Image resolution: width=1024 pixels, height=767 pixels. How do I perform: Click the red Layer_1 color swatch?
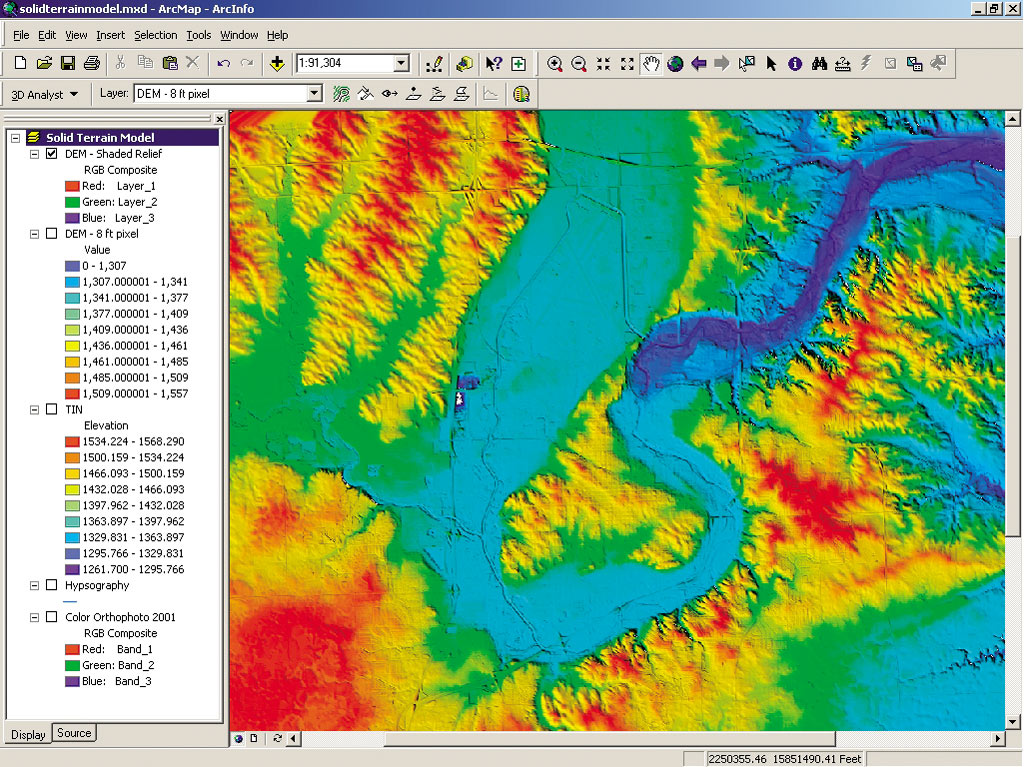[70, 186]
